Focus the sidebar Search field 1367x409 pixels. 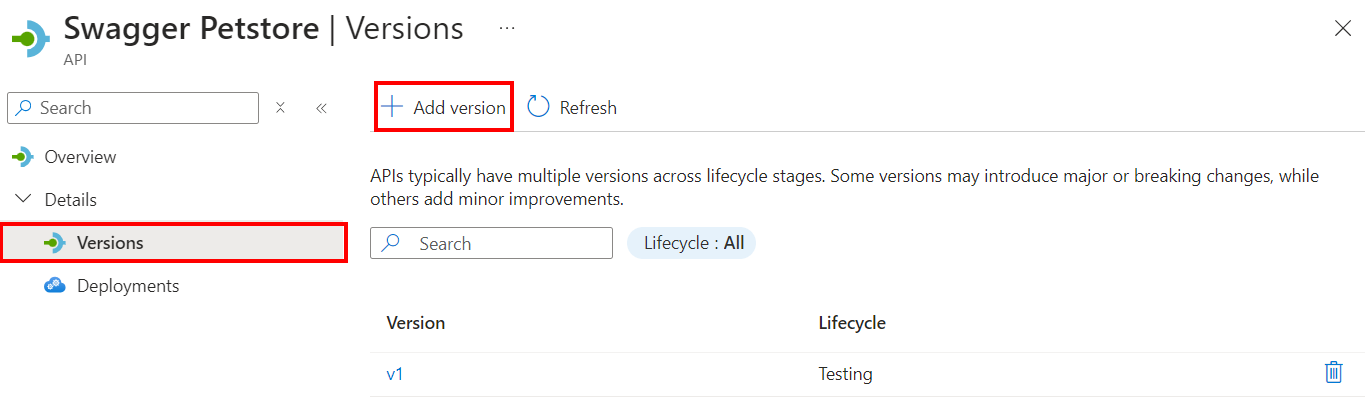click(x=133, y=108)
